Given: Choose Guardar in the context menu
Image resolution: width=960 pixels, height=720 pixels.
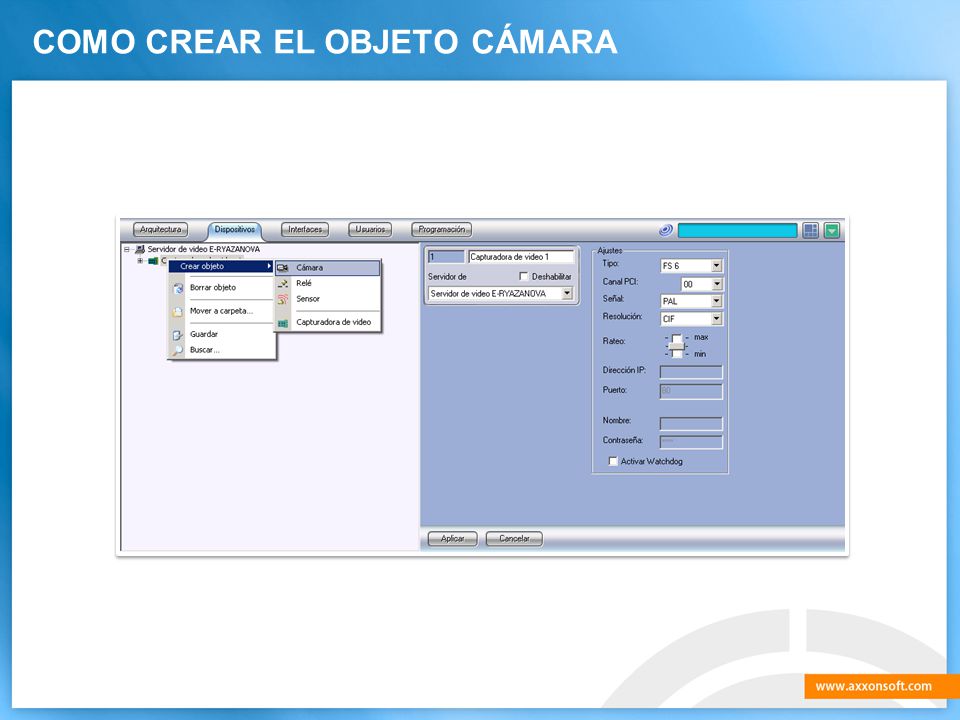Looking at the screenshot, I should point(221,334).
